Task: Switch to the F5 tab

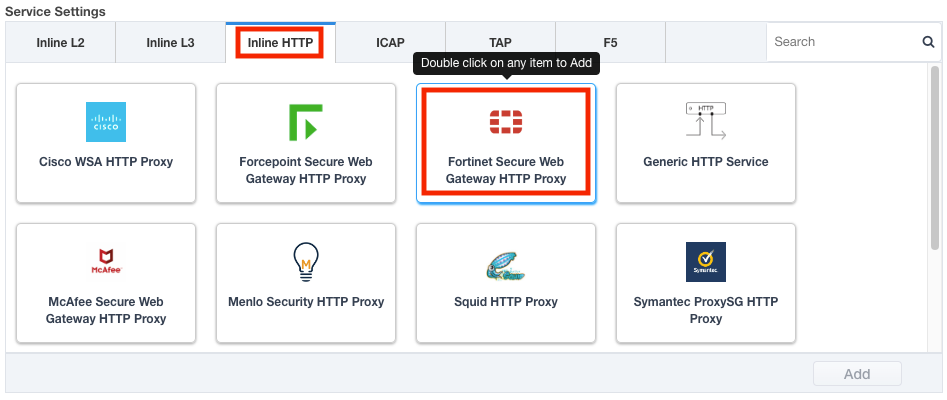Action: click(x=610, y=42)
